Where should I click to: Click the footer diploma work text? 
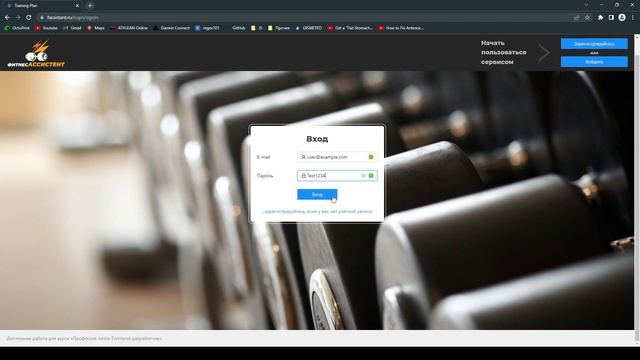(x=84, y=338)
